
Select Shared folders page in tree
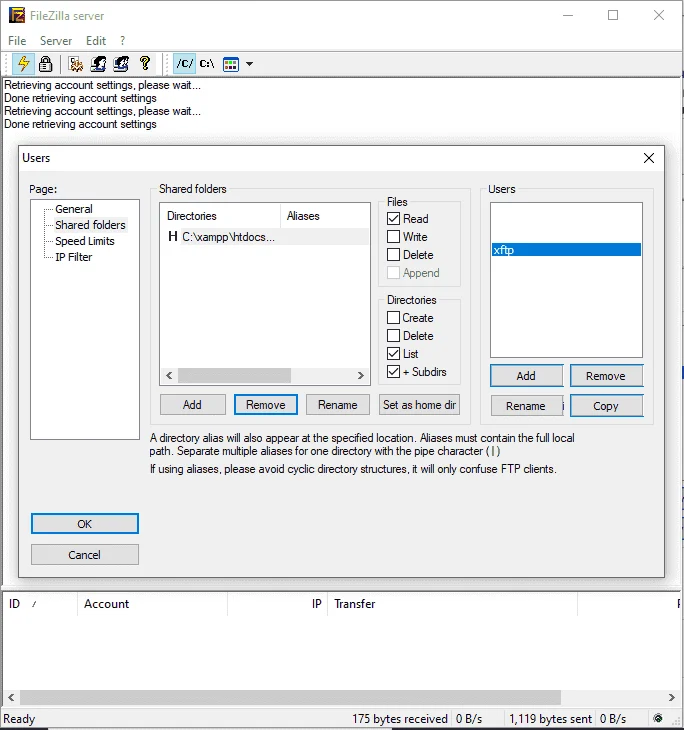point(90,225)
